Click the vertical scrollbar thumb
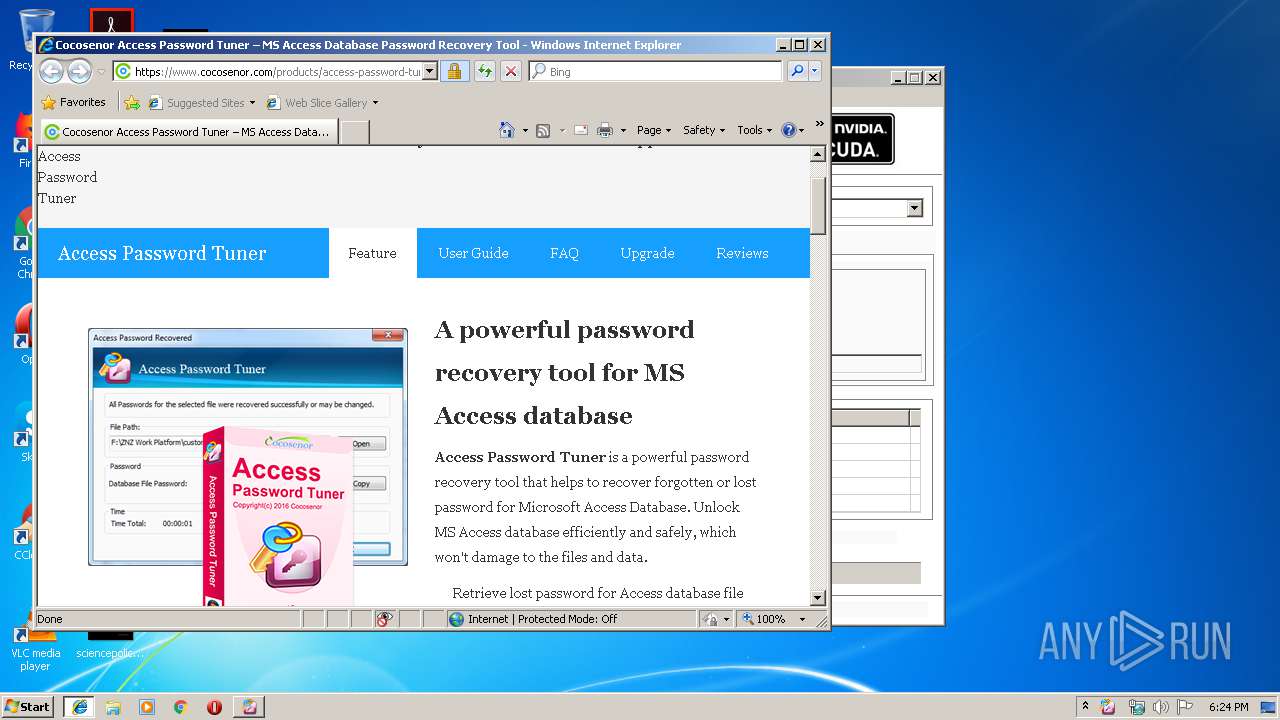Viewport: 1280px width, 720px height. pos(817,206)
